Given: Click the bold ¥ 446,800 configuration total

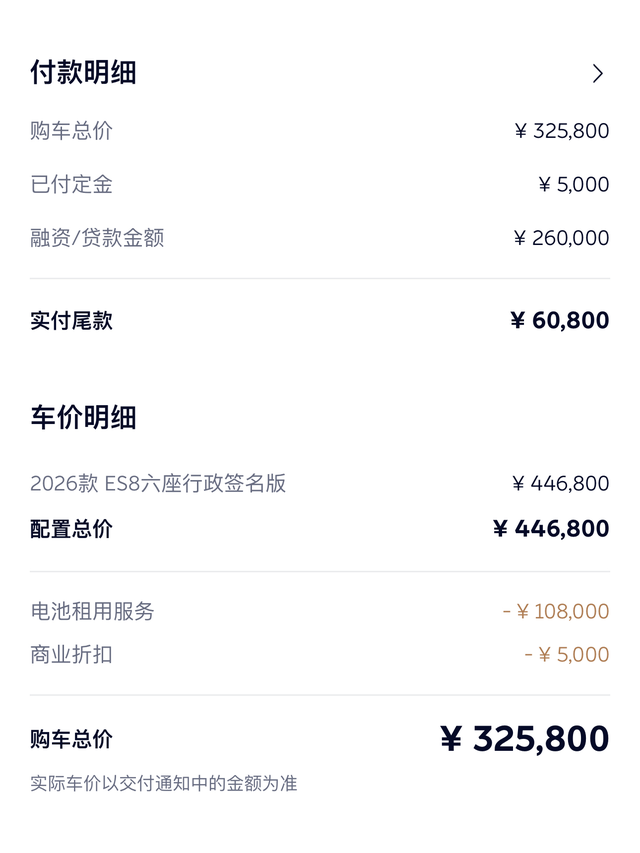Looking at the screenshot, I should click(551, 529).
